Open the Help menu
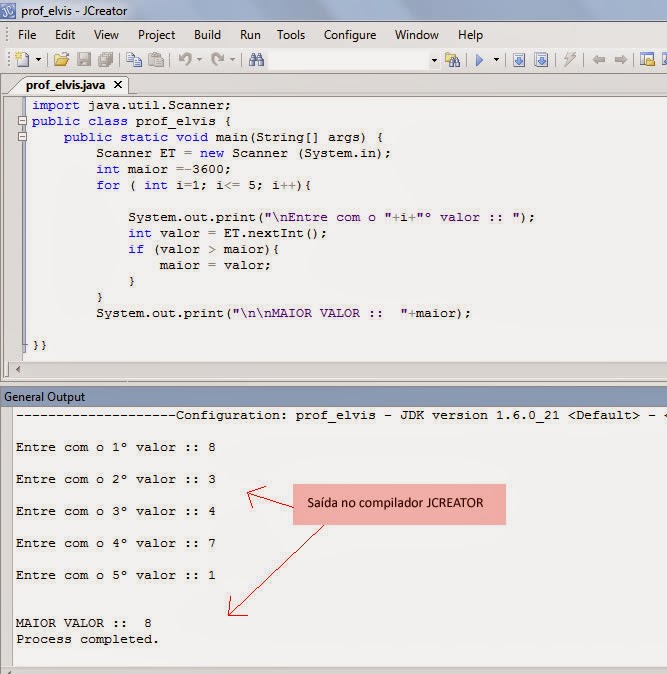Viewport: 667px width, 674px height. tap(470, 35)
